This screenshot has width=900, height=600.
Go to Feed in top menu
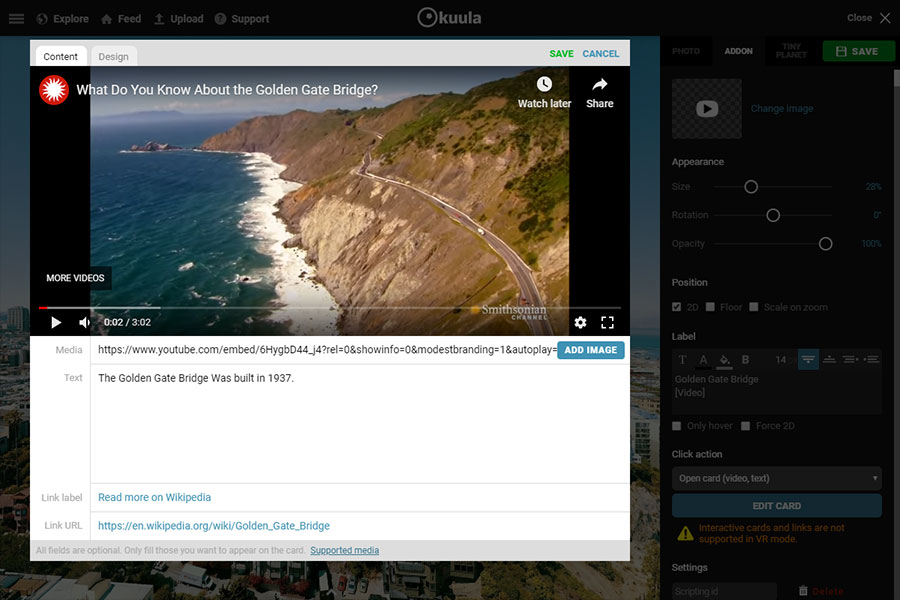121,19
